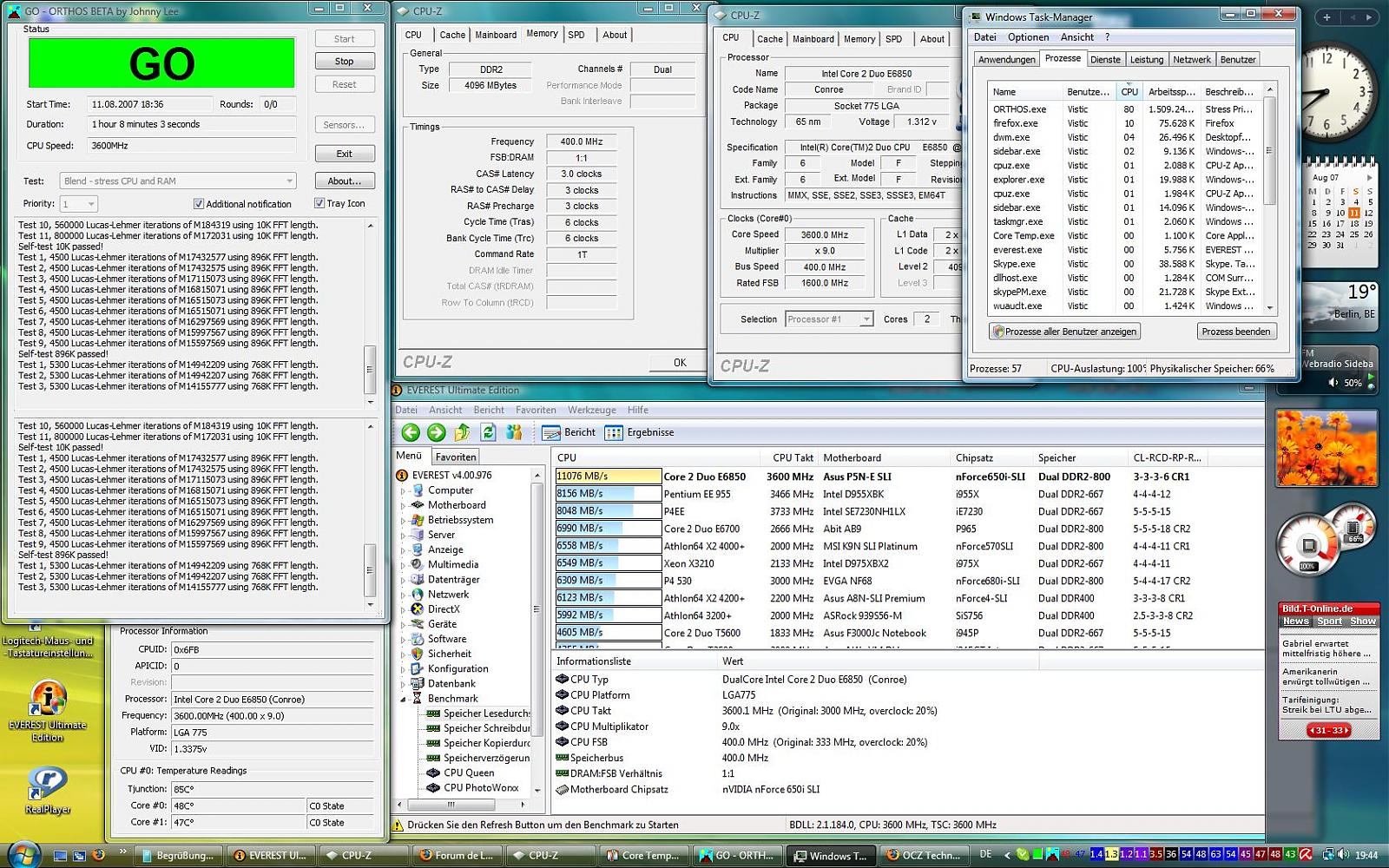Click the Sport link in Bild.T-Online gadget
This screenshot has width=1389, height=868.
click(x=1329, y=621)
